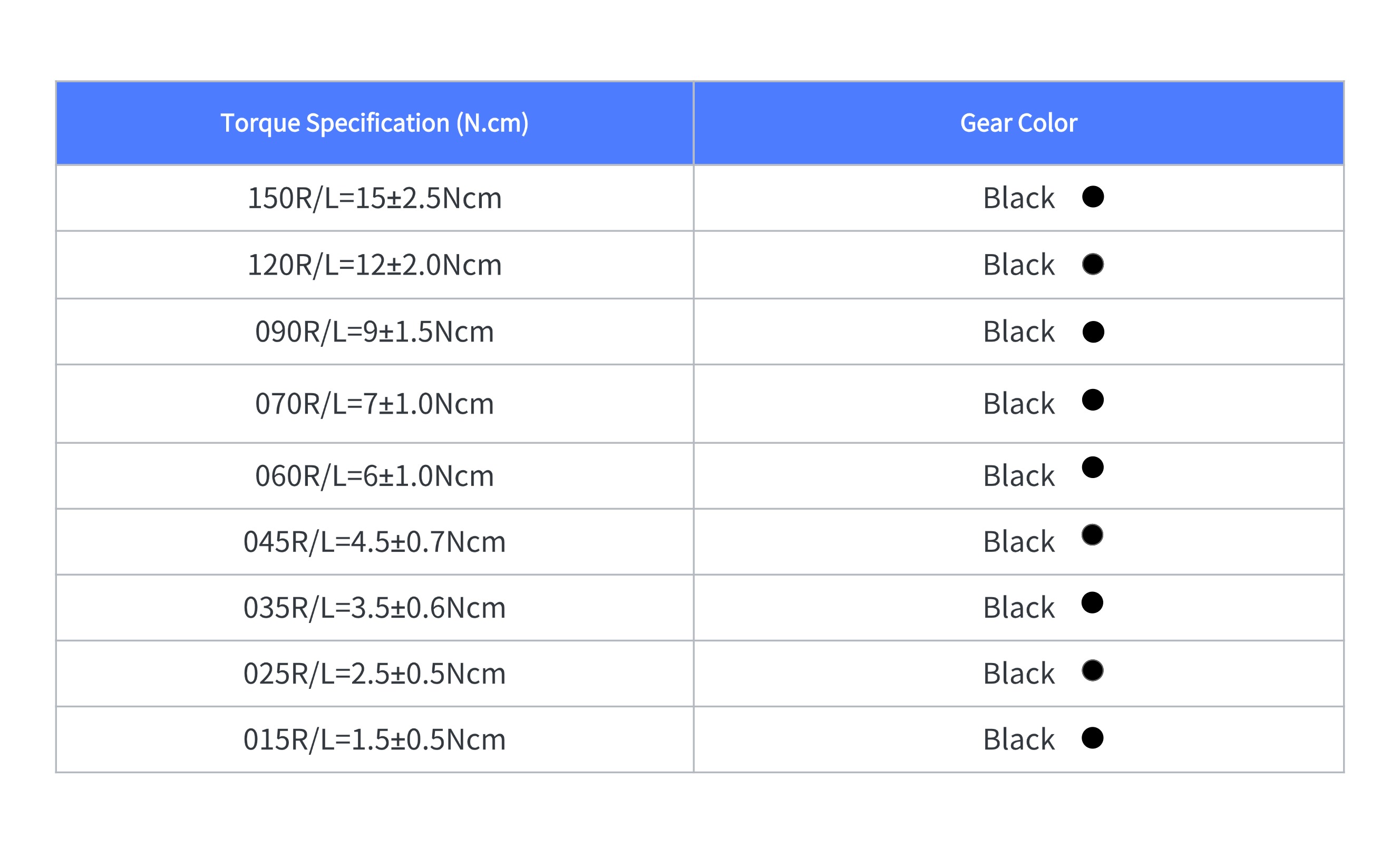Click the black dot in the 090R/L row

[1093, 332]
